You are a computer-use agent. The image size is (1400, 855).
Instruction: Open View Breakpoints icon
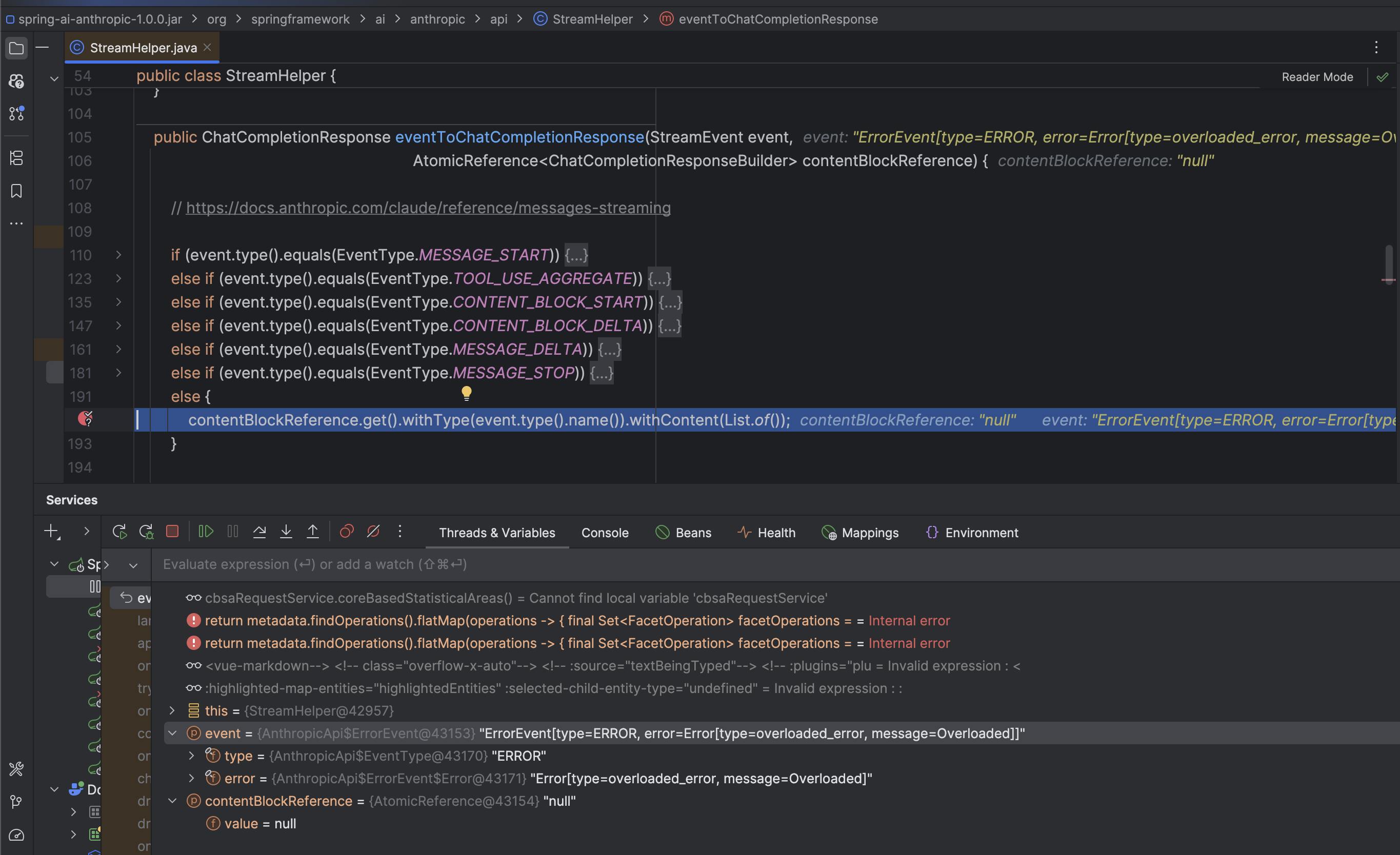coord(347,531)
